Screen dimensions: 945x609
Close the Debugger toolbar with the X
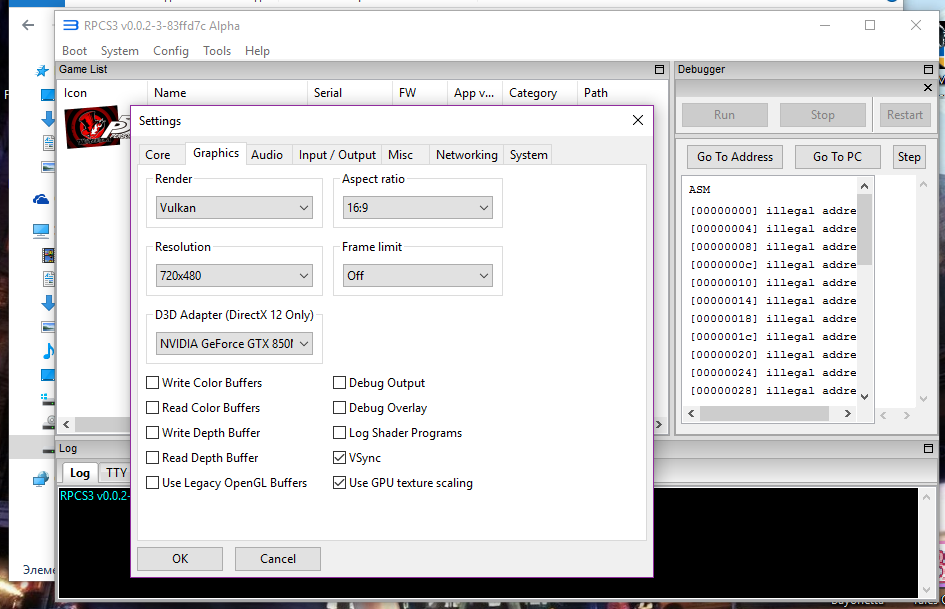pos(928,88)
